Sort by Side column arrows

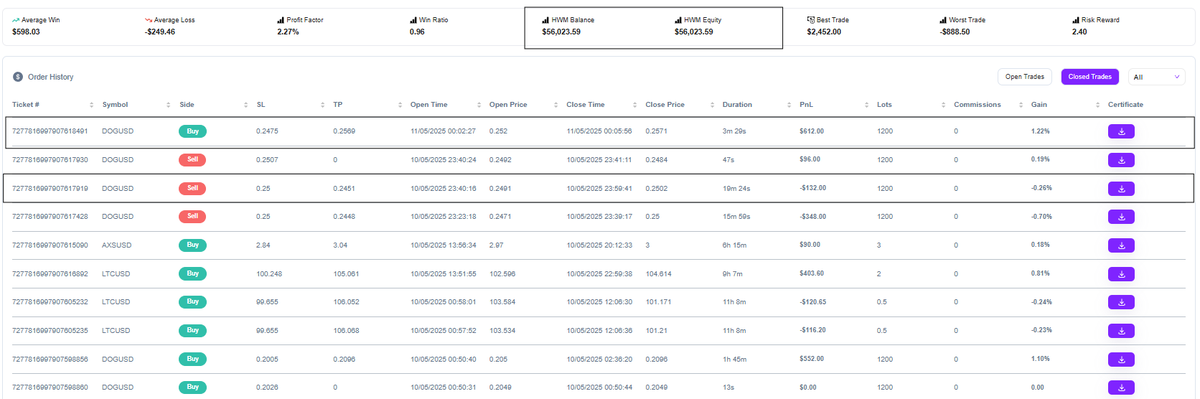(x=246, y=104)
